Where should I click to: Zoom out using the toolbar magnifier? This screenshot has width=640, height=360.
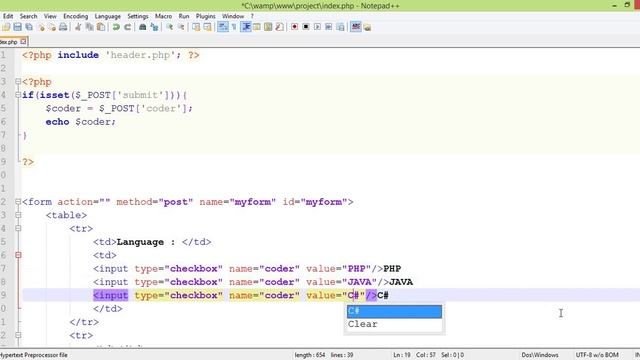pos(181,27)
